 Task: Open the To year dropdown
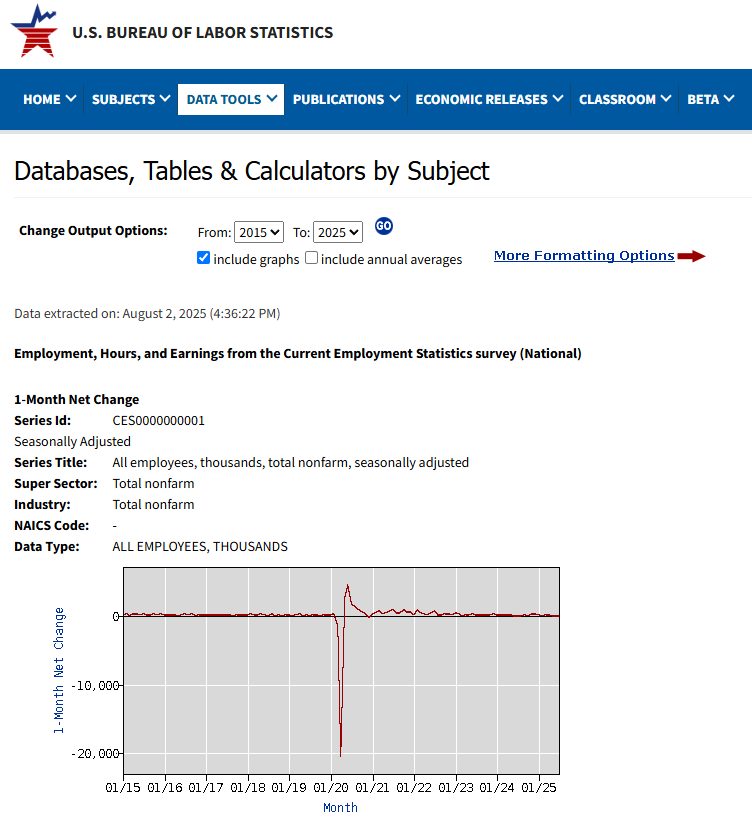[338, 232]
